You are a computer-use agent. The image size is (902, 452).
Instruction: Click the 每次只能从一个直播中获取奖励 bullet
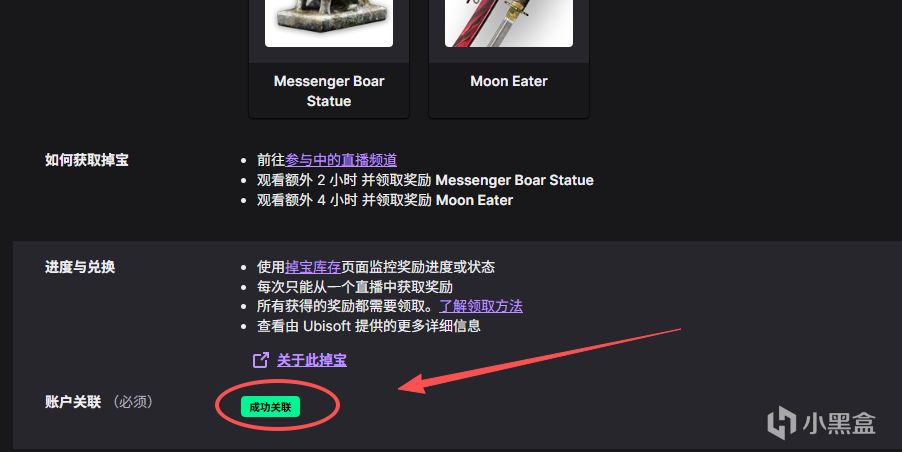(x=355, y=286)
